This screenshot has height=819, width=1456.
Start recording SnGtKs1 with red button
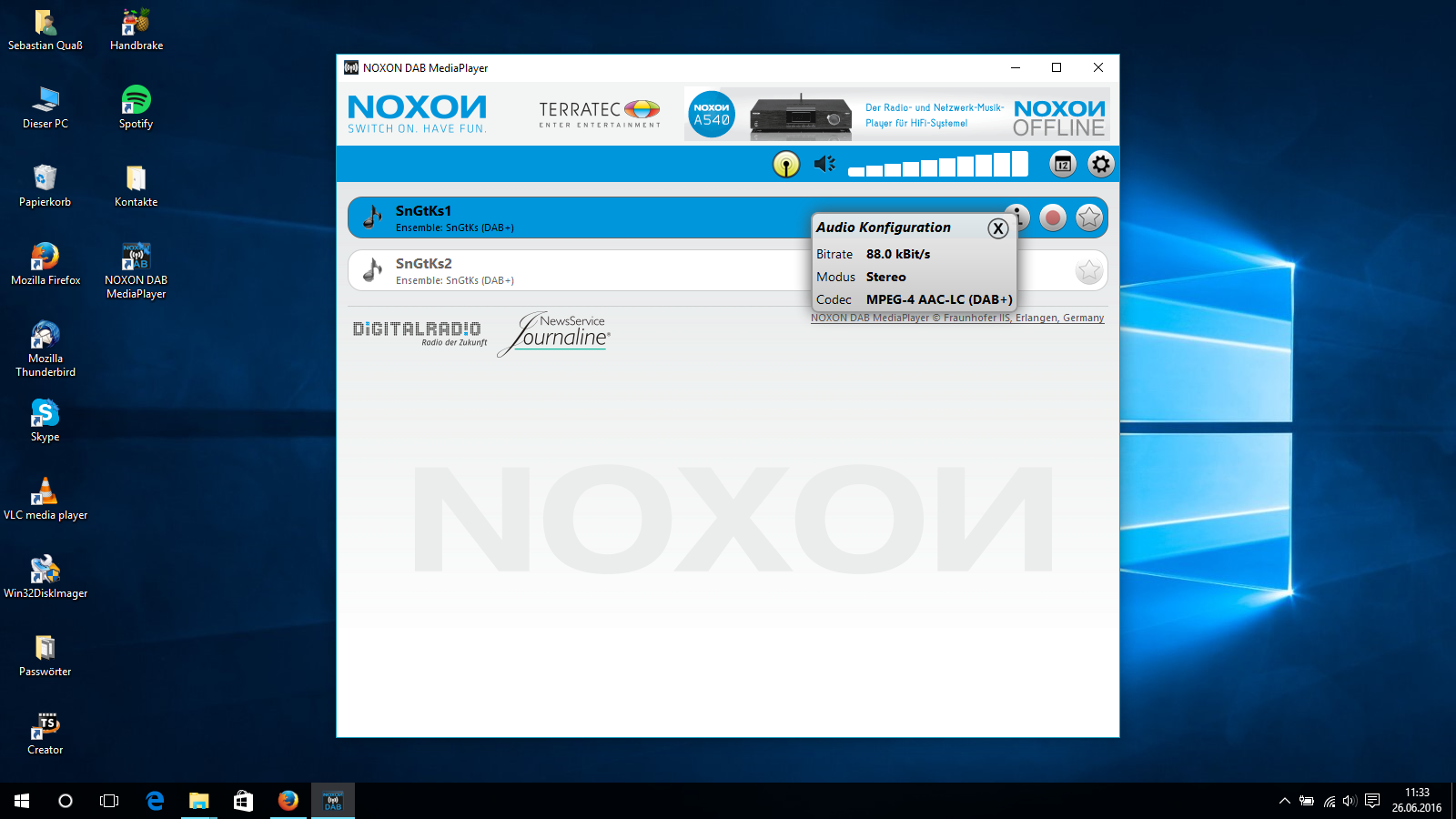[1053, 217]
